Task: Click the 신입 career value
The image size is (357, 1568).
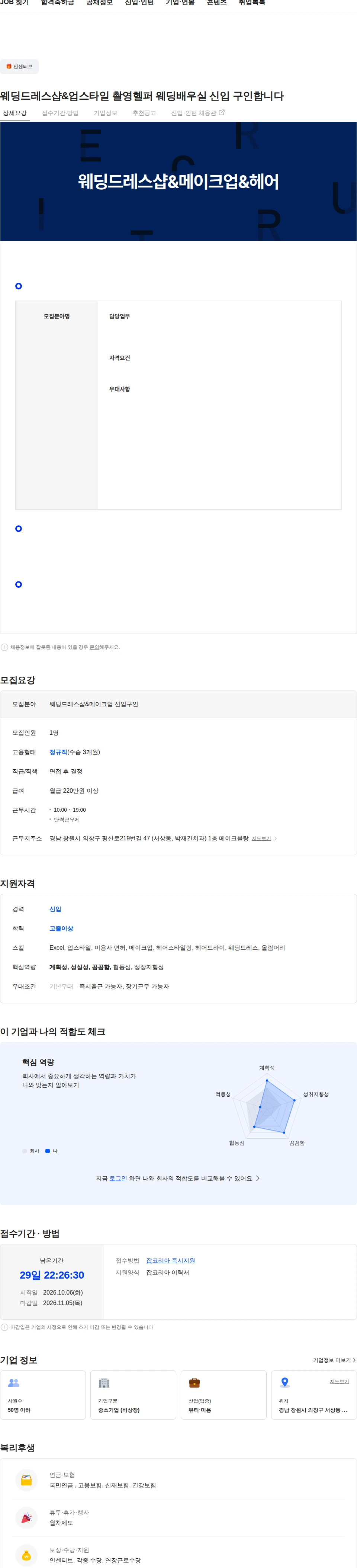Action: [x=55, y=910]
